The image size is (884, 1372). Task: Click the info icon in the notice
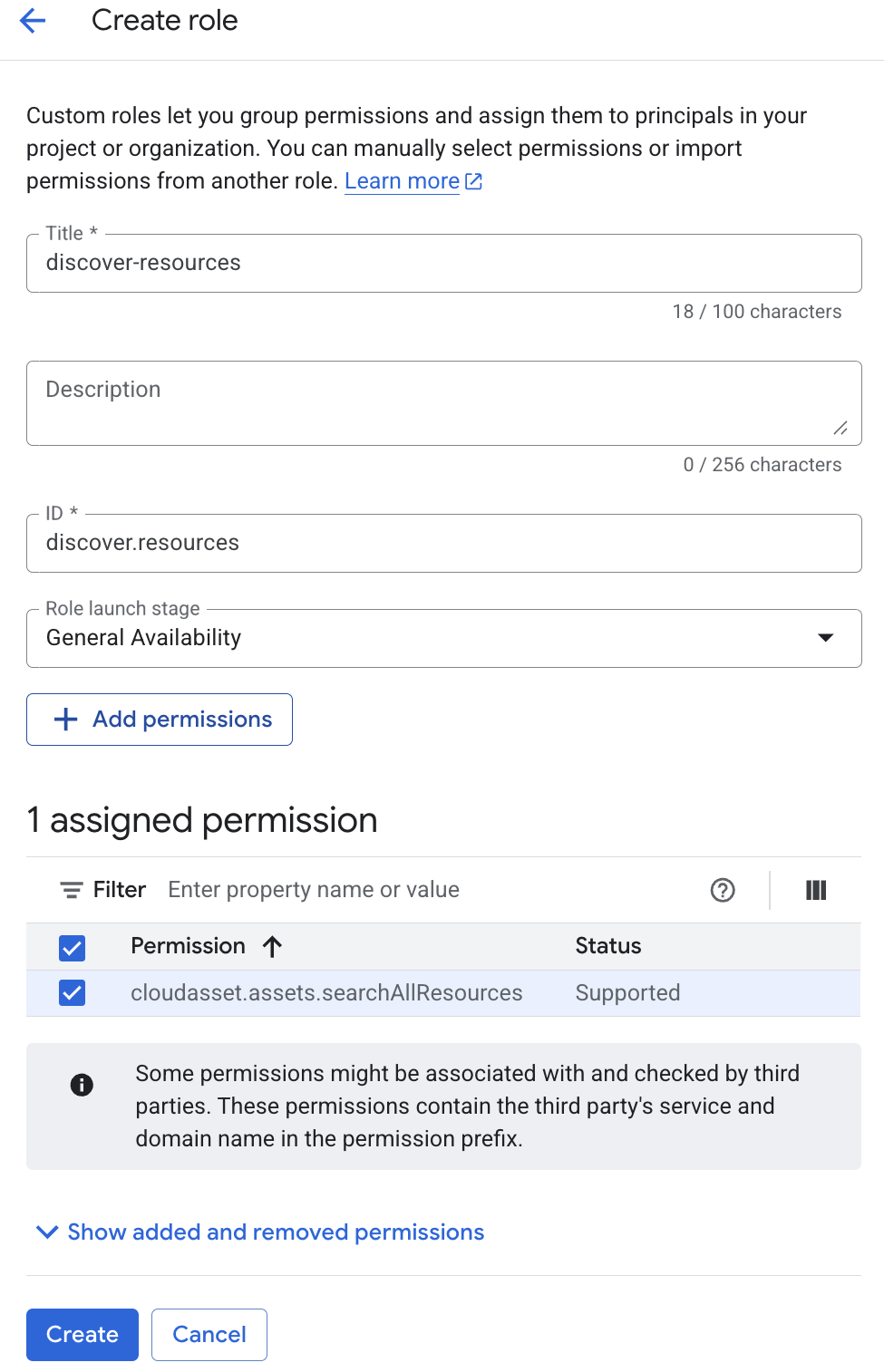point(82,1085)
